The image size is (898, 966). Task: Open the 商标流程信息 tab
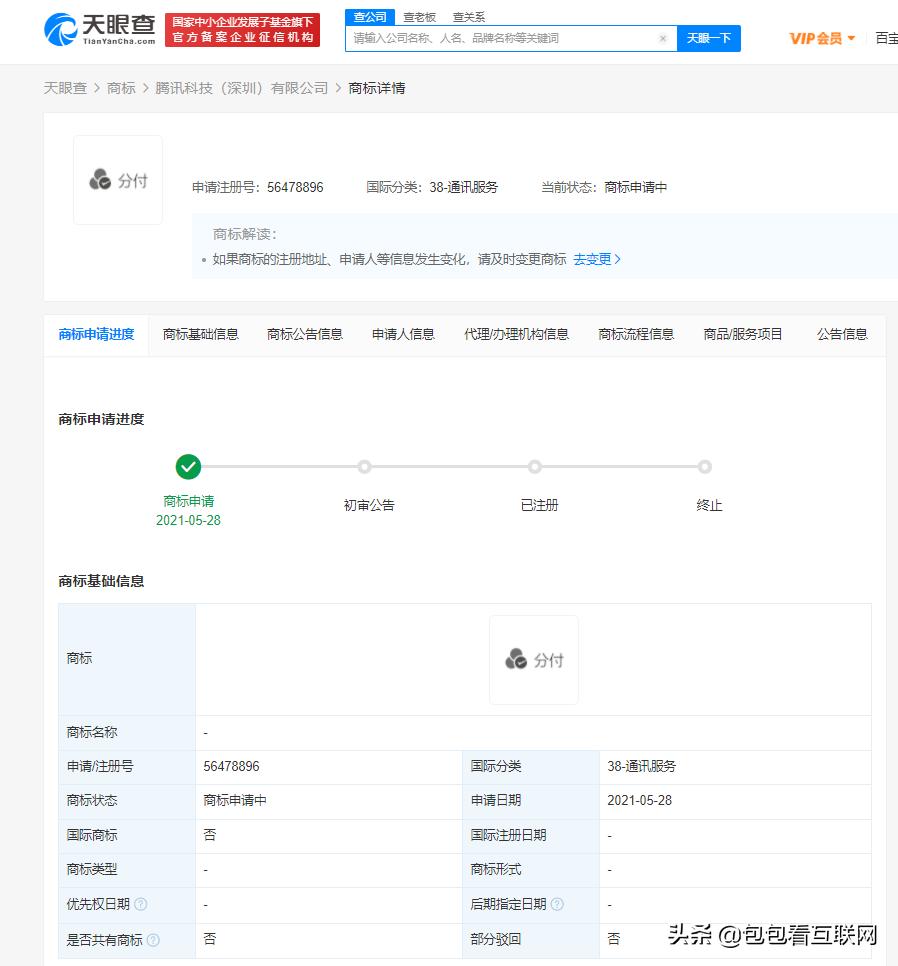636,335
